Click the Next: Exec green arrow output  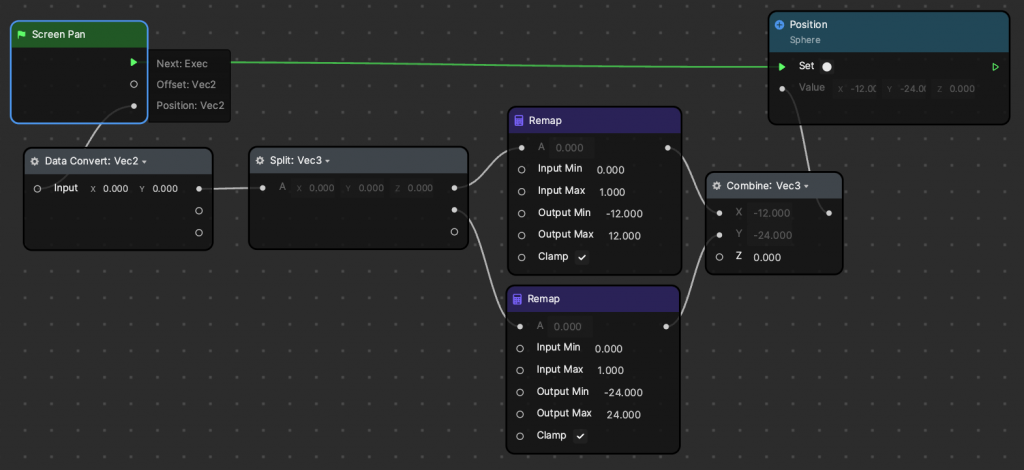(x=134, y=62)
